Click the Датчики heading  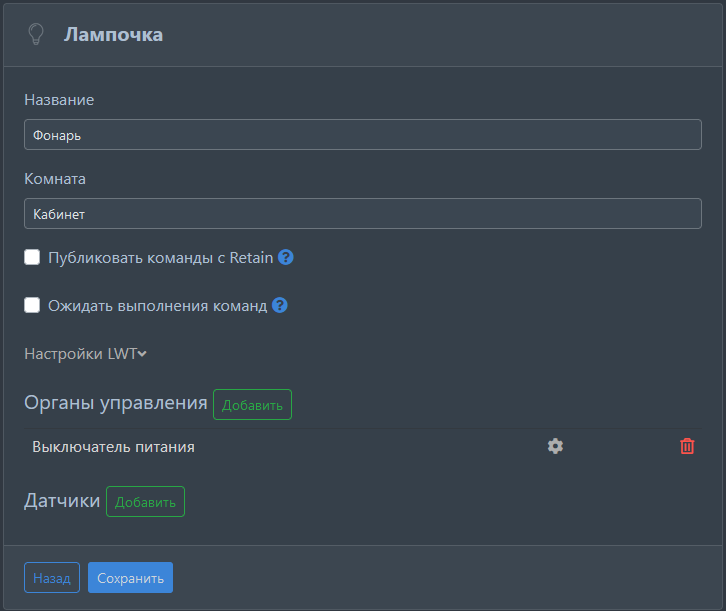pyautogui.click(x=62, y=501)
